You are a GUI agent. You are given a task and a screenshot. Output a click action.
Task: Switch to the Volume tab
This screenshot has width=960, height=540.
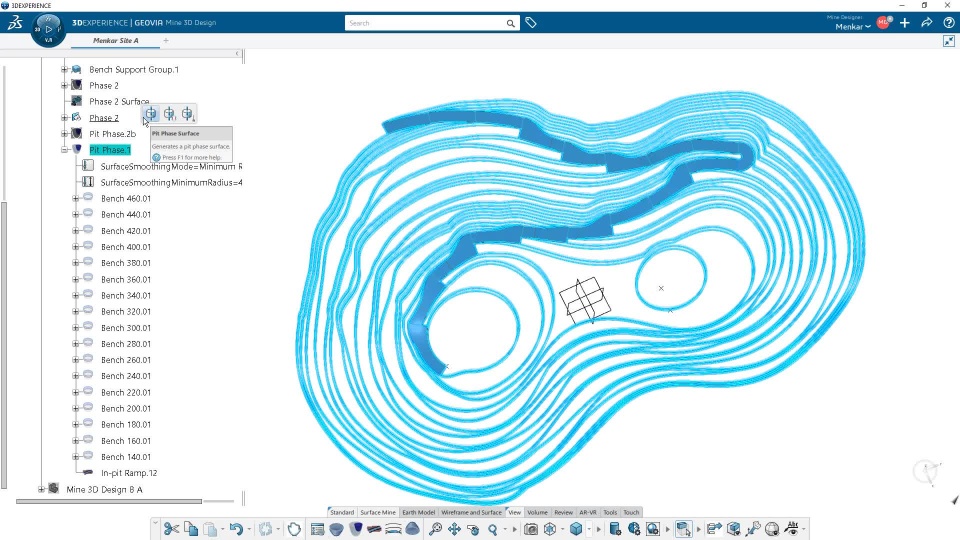tap(537, 512)
